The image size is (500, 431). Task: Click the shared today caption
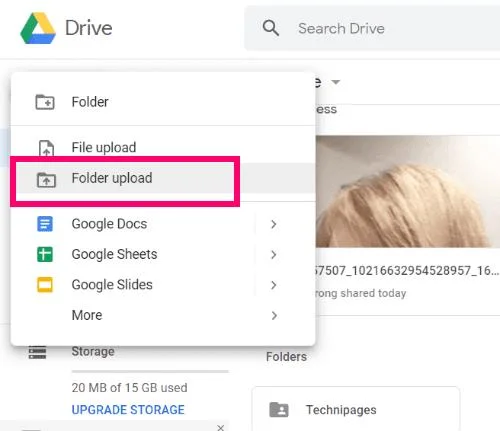361,293
